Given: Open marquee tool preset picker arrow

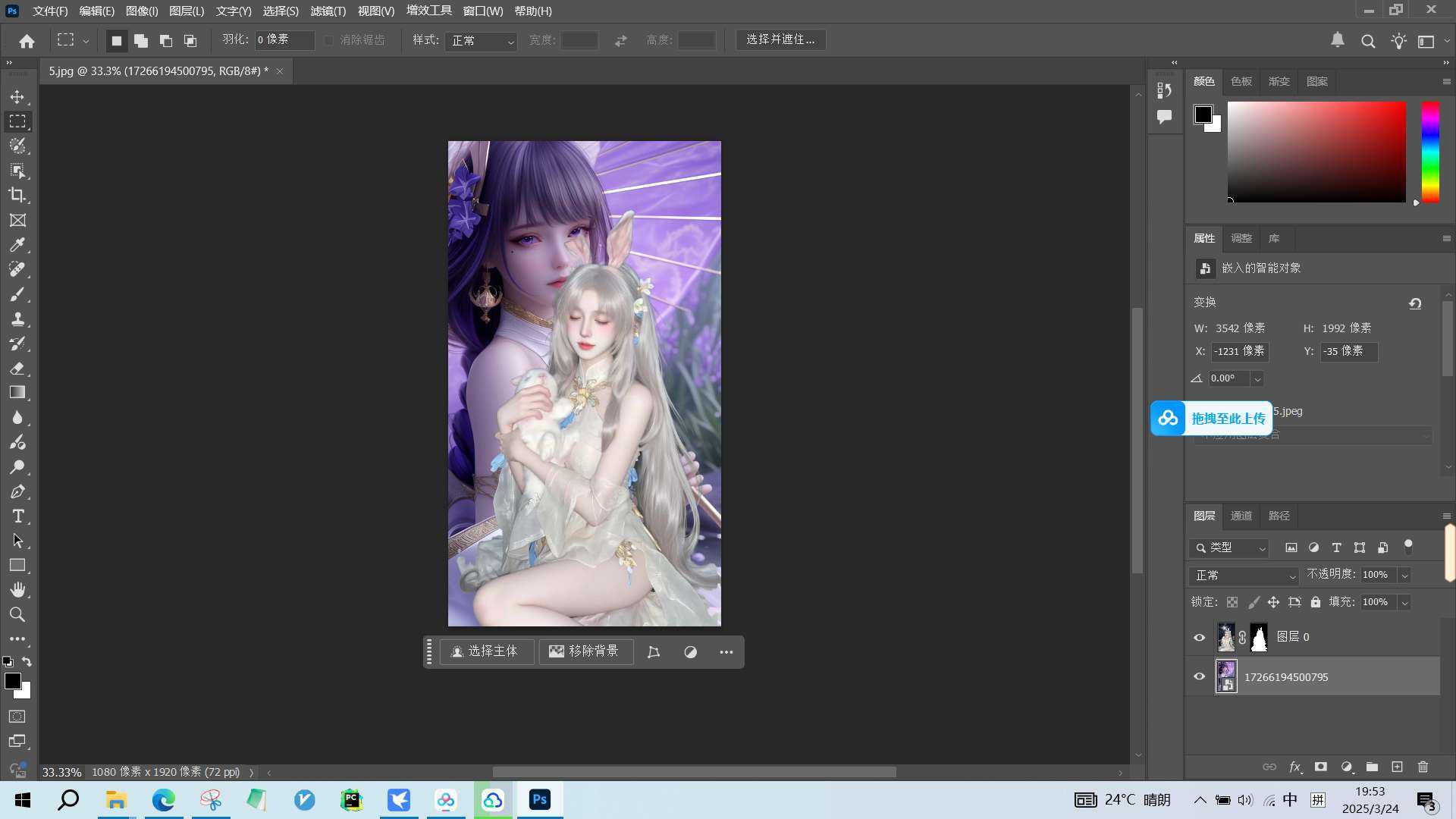Looking at the screenshot, I should coord(86,41).
